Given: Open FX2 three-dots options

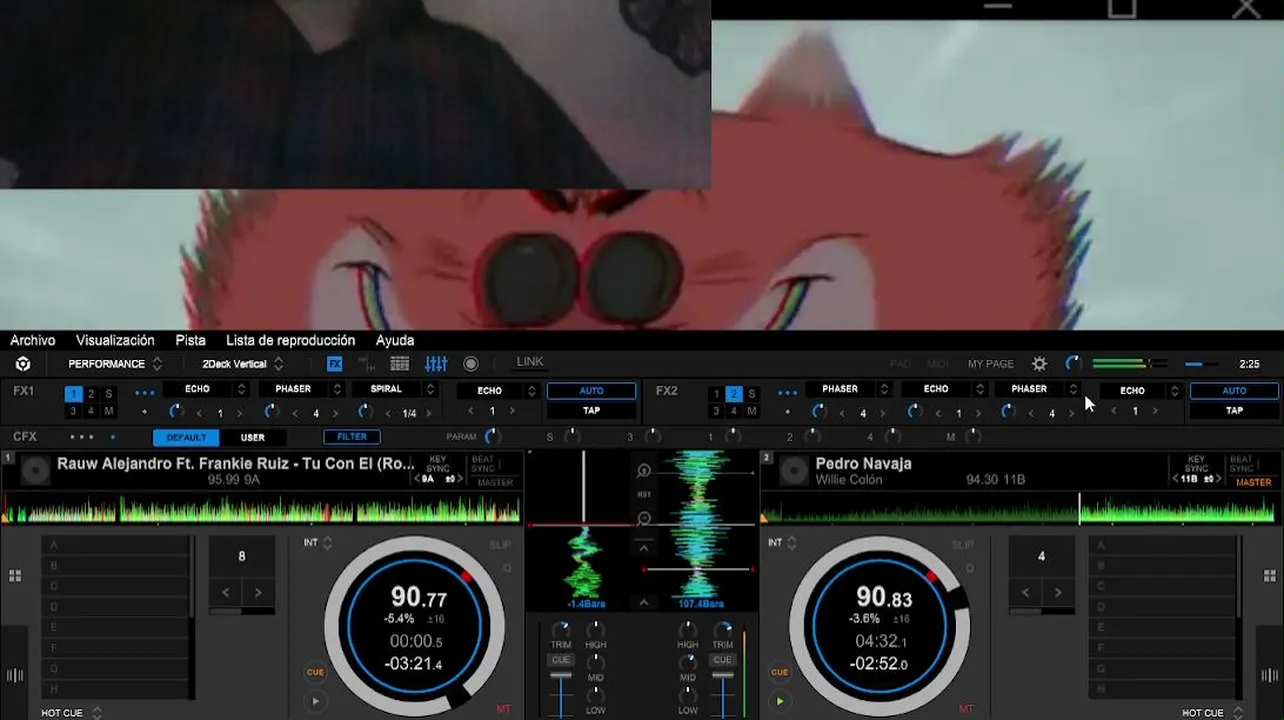Looking at the screenshot, I should coord(788,392).
